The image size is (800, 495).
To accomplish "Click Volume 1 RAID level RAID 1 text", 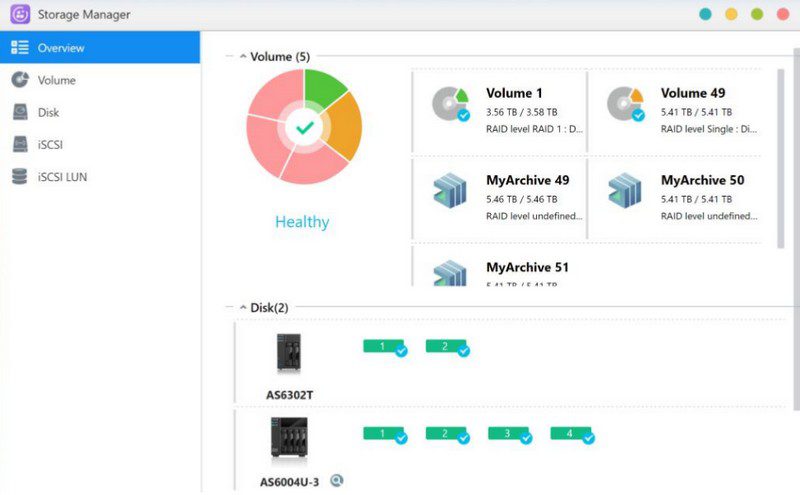I will [x=534, y=129].
